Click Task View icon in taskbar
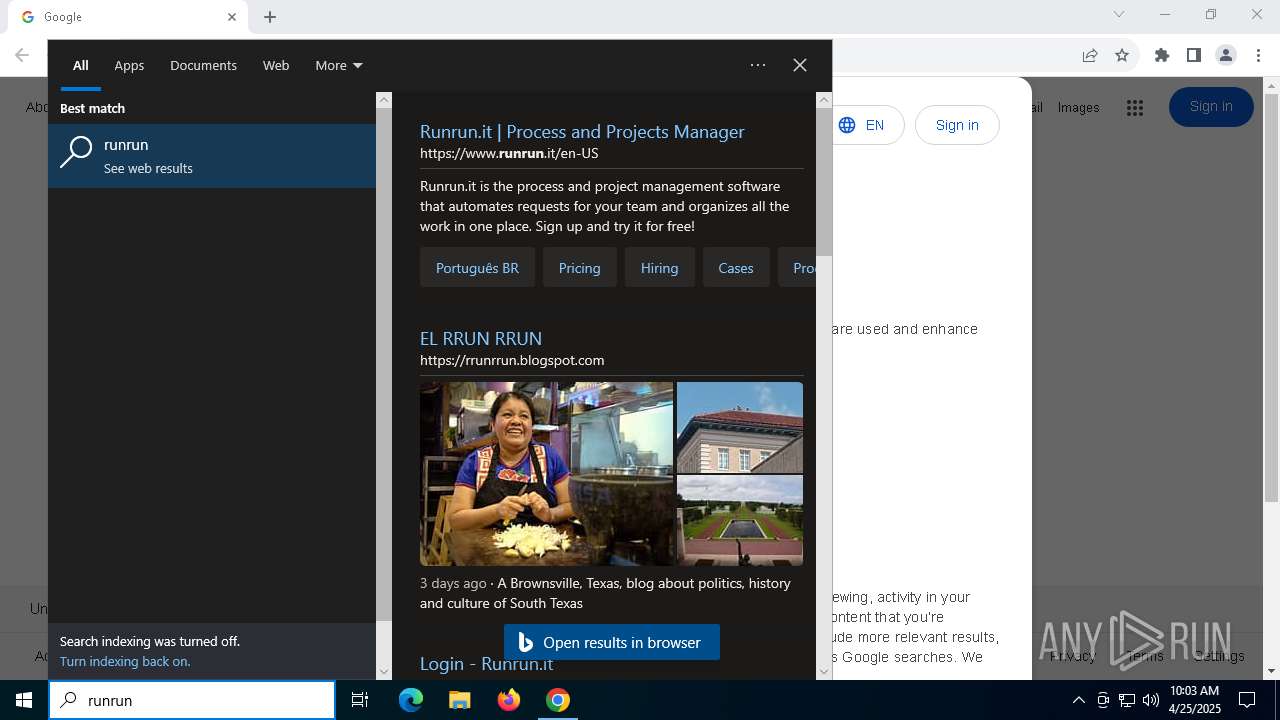 (360, 700)
